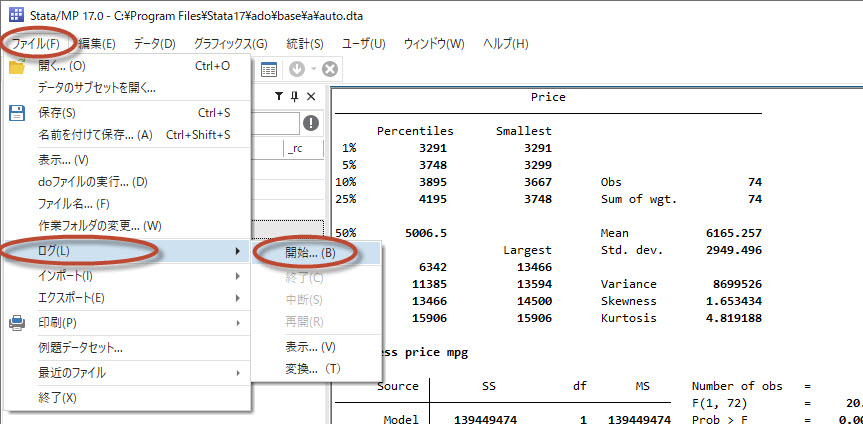Click the _rc column header
Viewport: 863px width, 424px height.
coord(303,149)
